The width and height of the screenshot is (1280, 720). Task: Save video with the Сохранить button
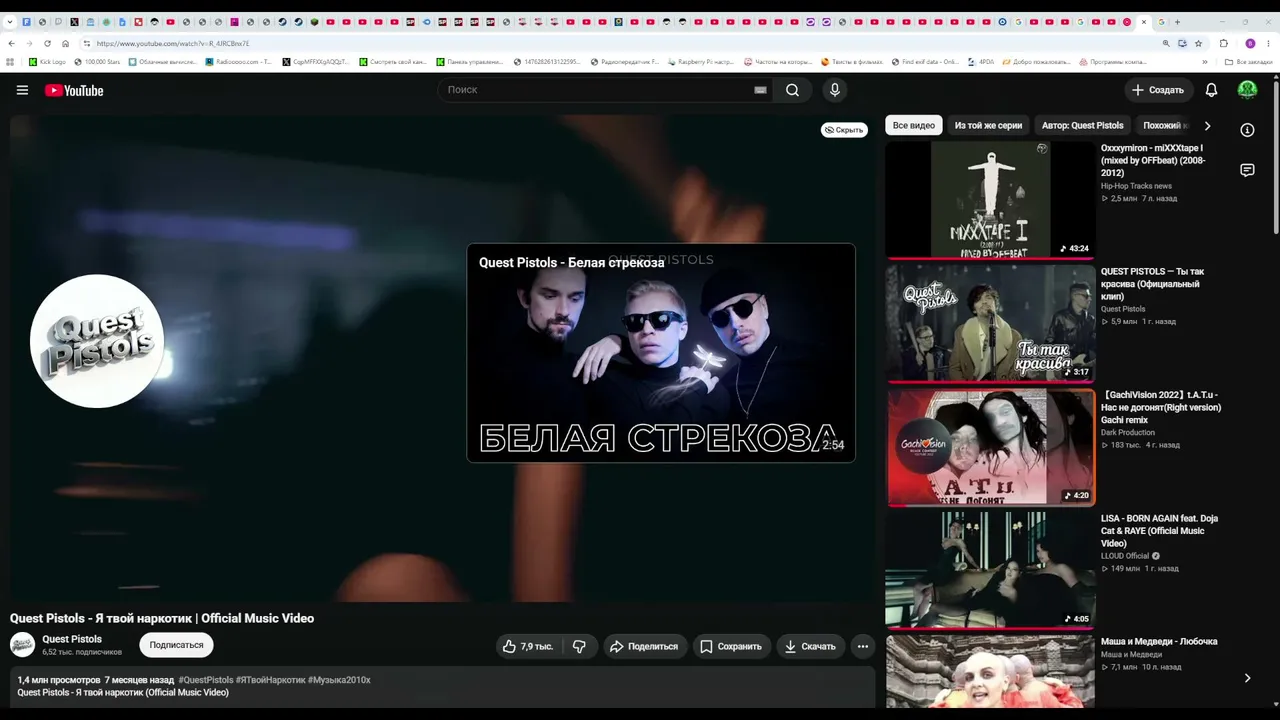[x=731, y=646]
